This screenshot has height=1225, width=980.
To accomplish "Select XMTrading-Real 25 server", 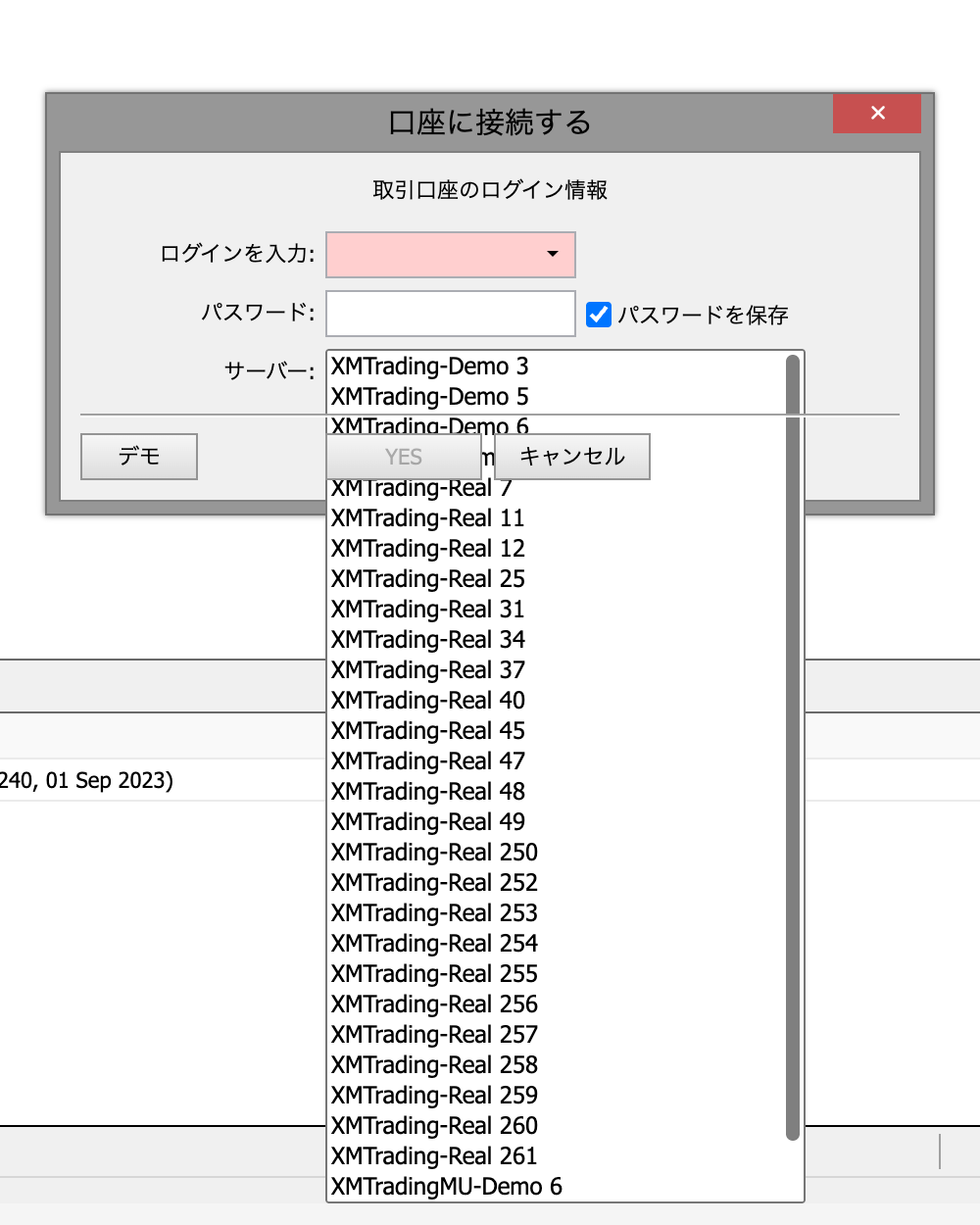I will (x=557, y=579).
